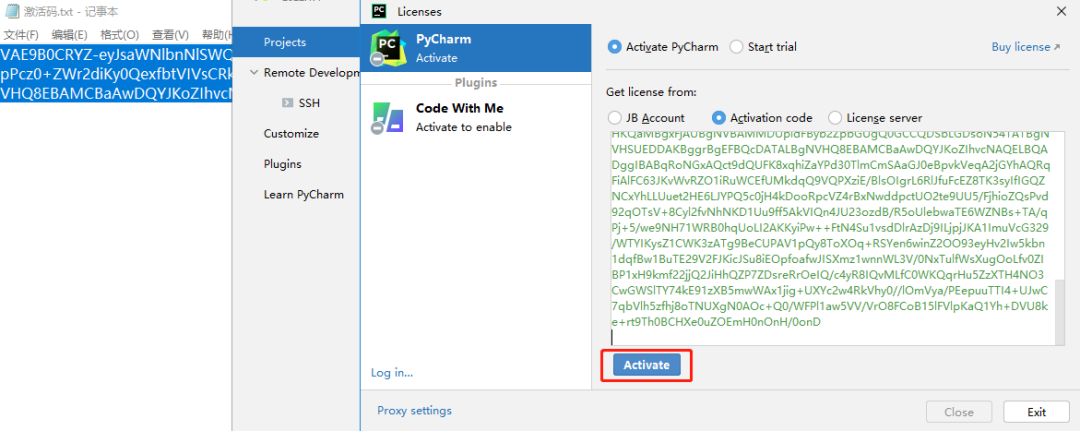The height and width of the screenshot is (431, 1080).
Task: Choose the Start trial radio option
Action: coord(737,47)
